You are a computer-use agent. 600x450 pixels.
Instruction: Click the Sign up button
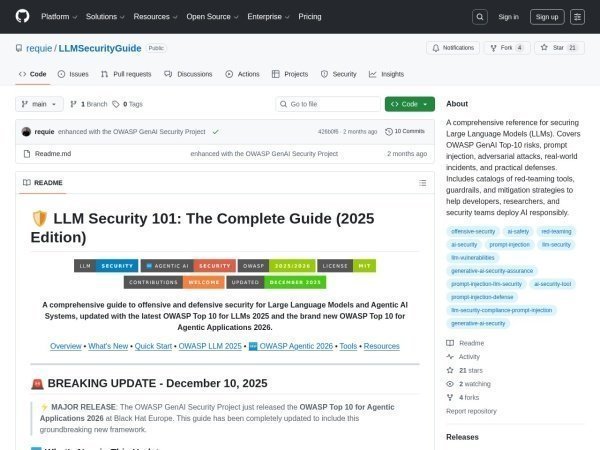[x=547, y=17]
